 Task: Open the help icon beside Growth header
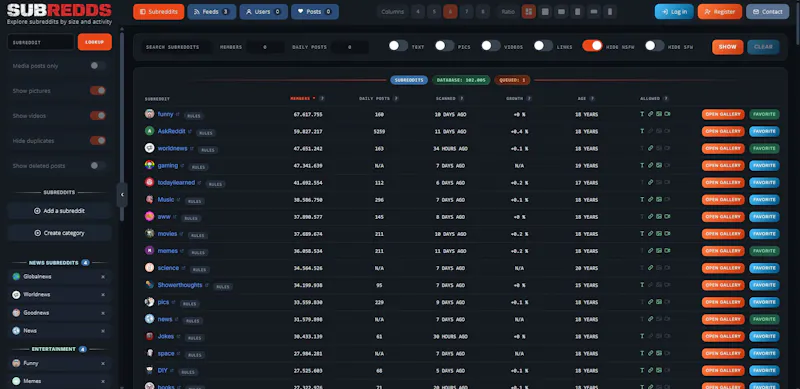(x=529, y=99)
